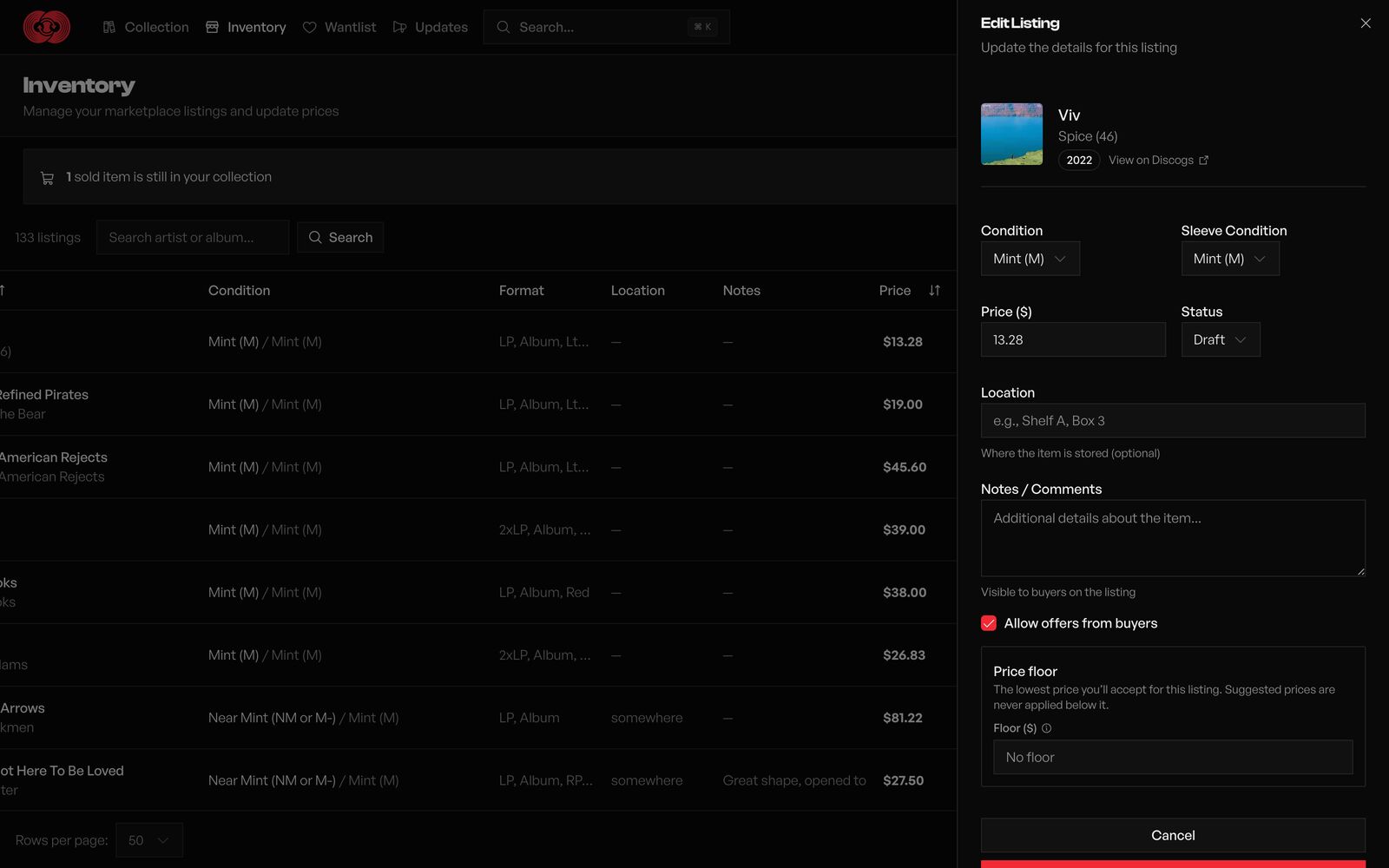Image resolution: width=1389 pixels, height=868 pixels.
Task: Click the Format column header
Action: [x=521, y=290]
